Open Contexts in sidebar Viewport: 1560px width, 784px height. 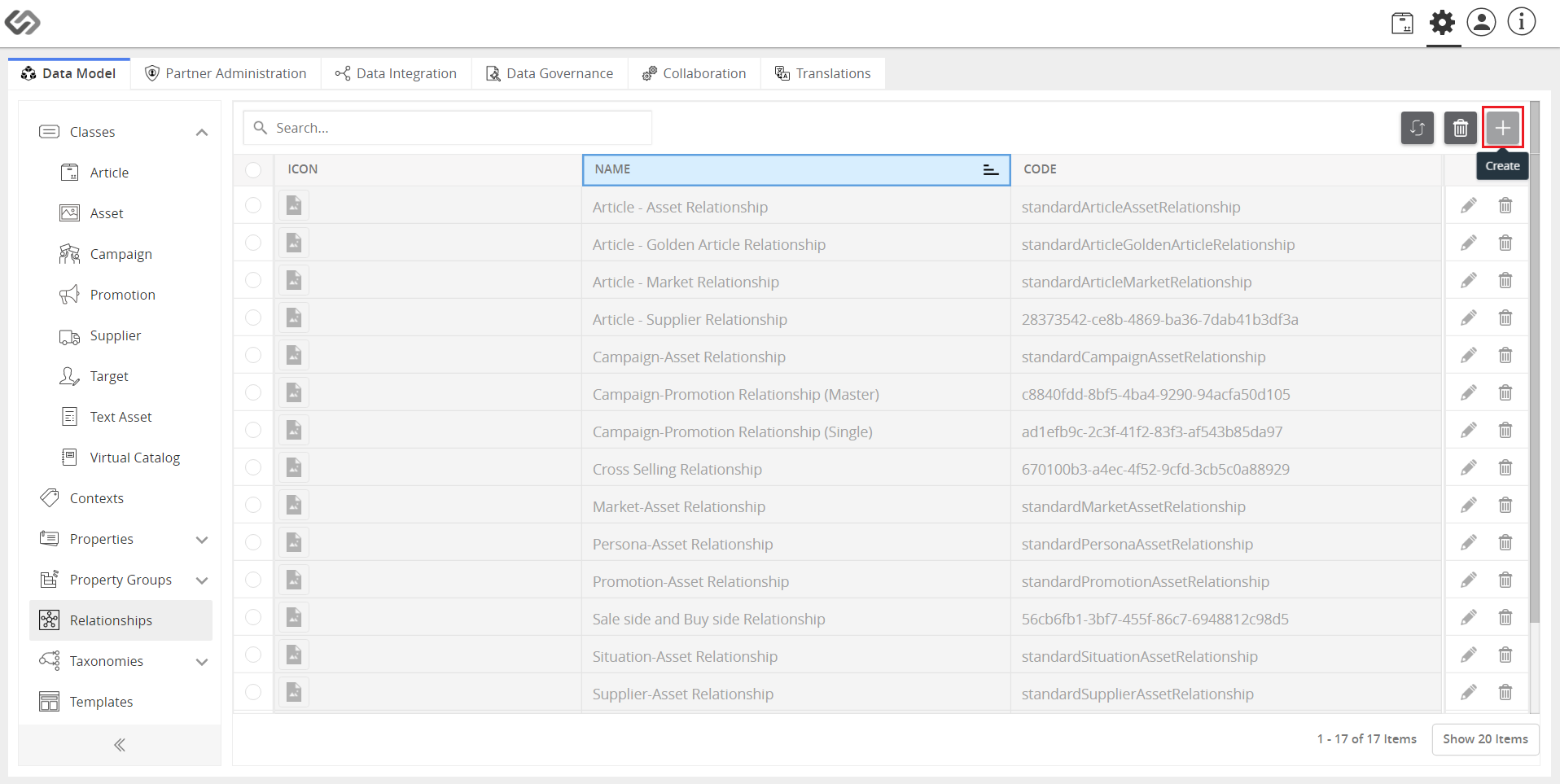click(x=96, y=498)
